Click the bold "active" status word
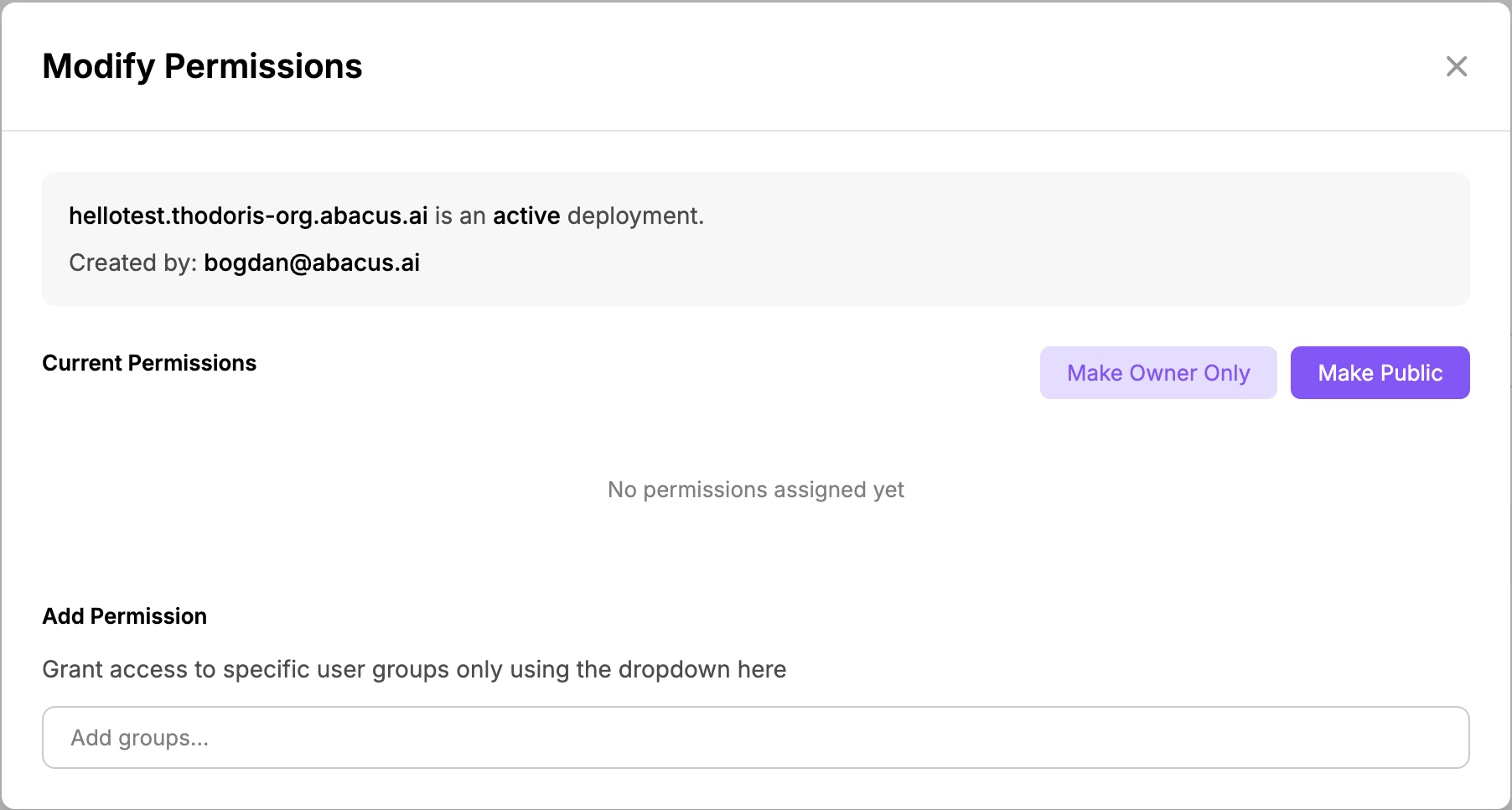The image size is (1512, 810). (x=526, y=216)
